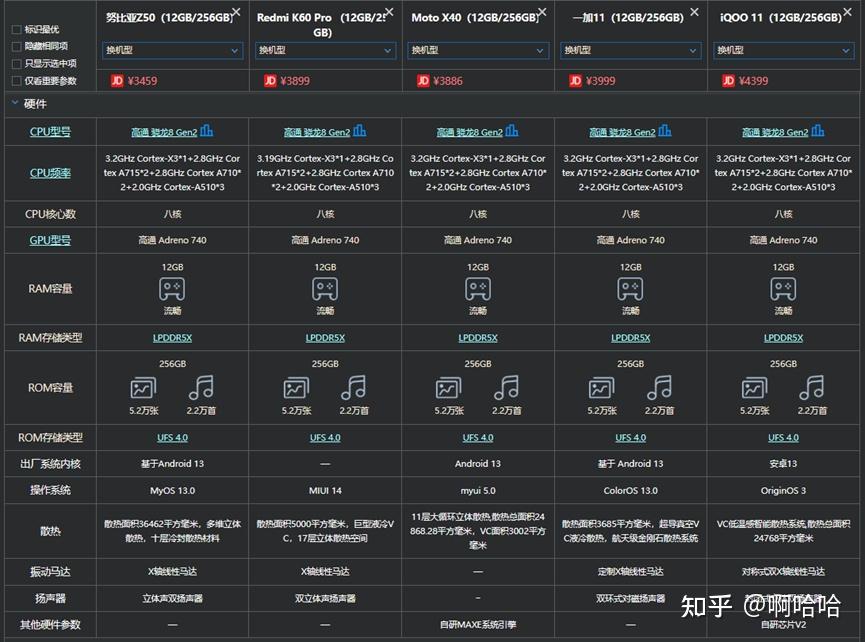Open UFS 4.0 link in 努比亚Z50 column

pos(172,437)
